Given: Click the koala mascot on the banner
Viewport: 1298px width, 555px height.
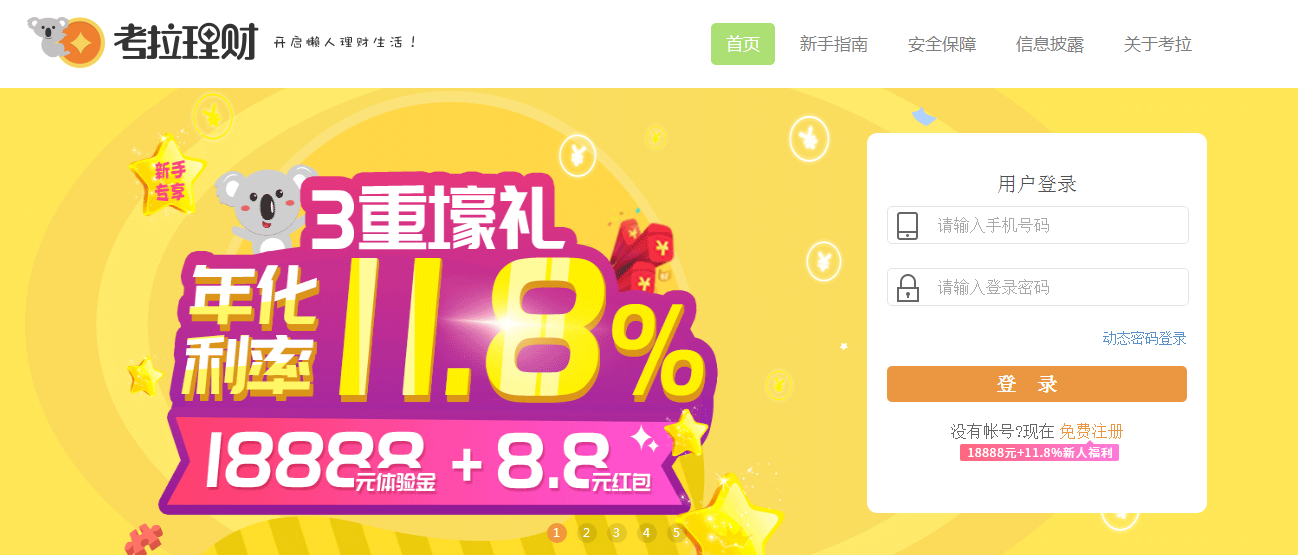Looking at the screenshot, I should click(x=264, y=211).
